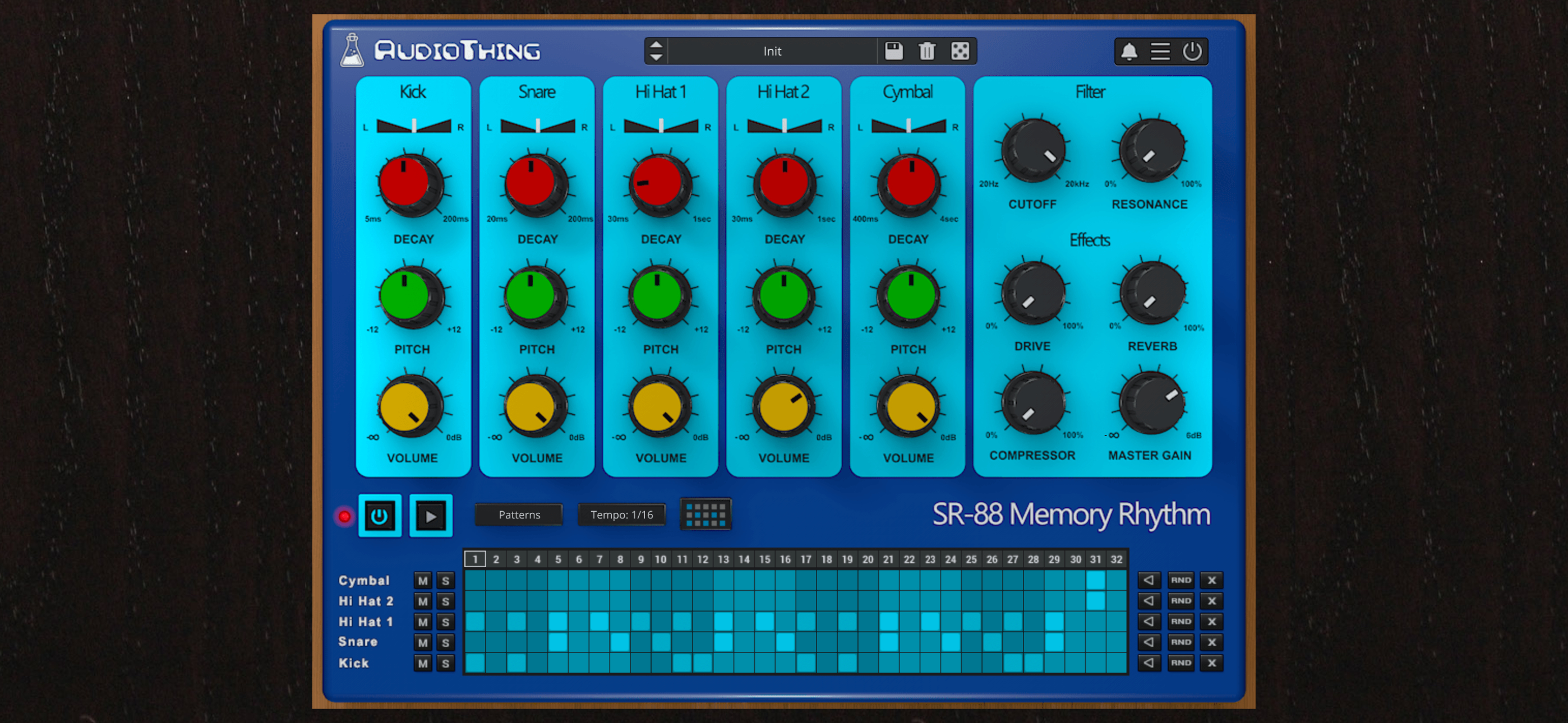Image resolution: width=1568 pixels, height=723 pixels.
Task: Open the preset up/down selector arrows
Action: click(656, 50)
